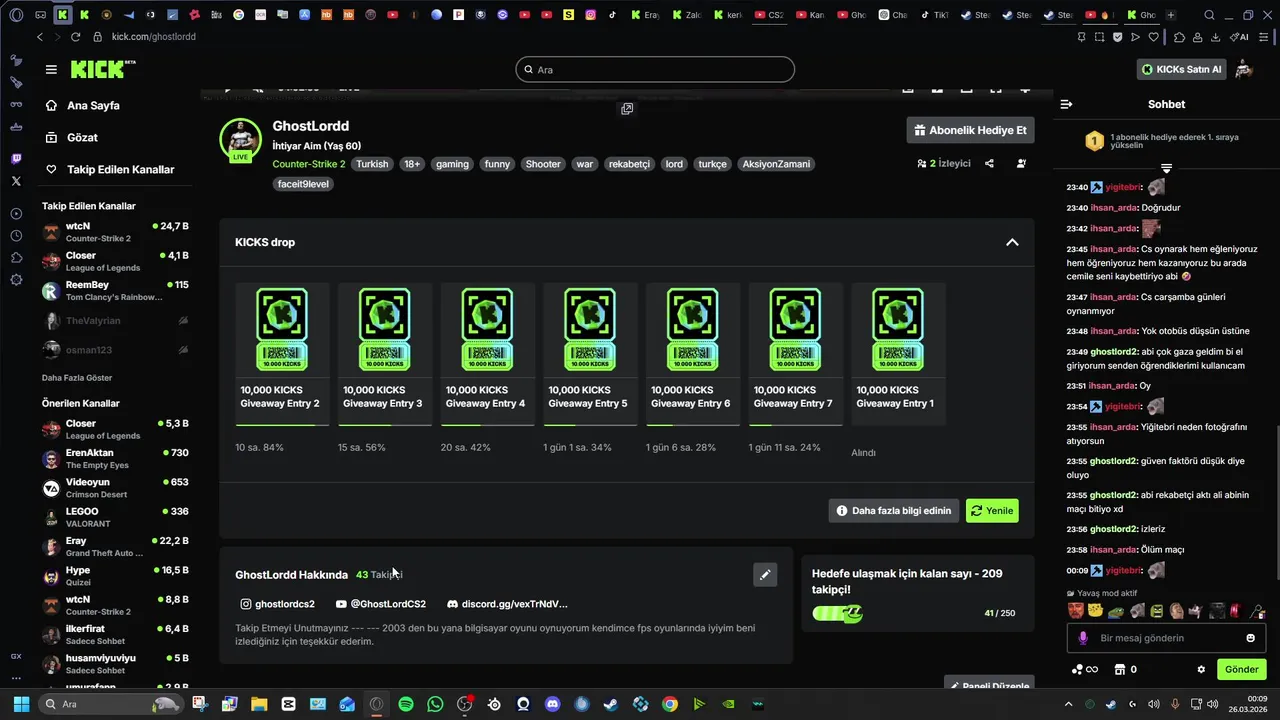Open the ghostlordcs2 Instagram link
The height and width of the screenshot is (720, 1280).
(277, 604)
